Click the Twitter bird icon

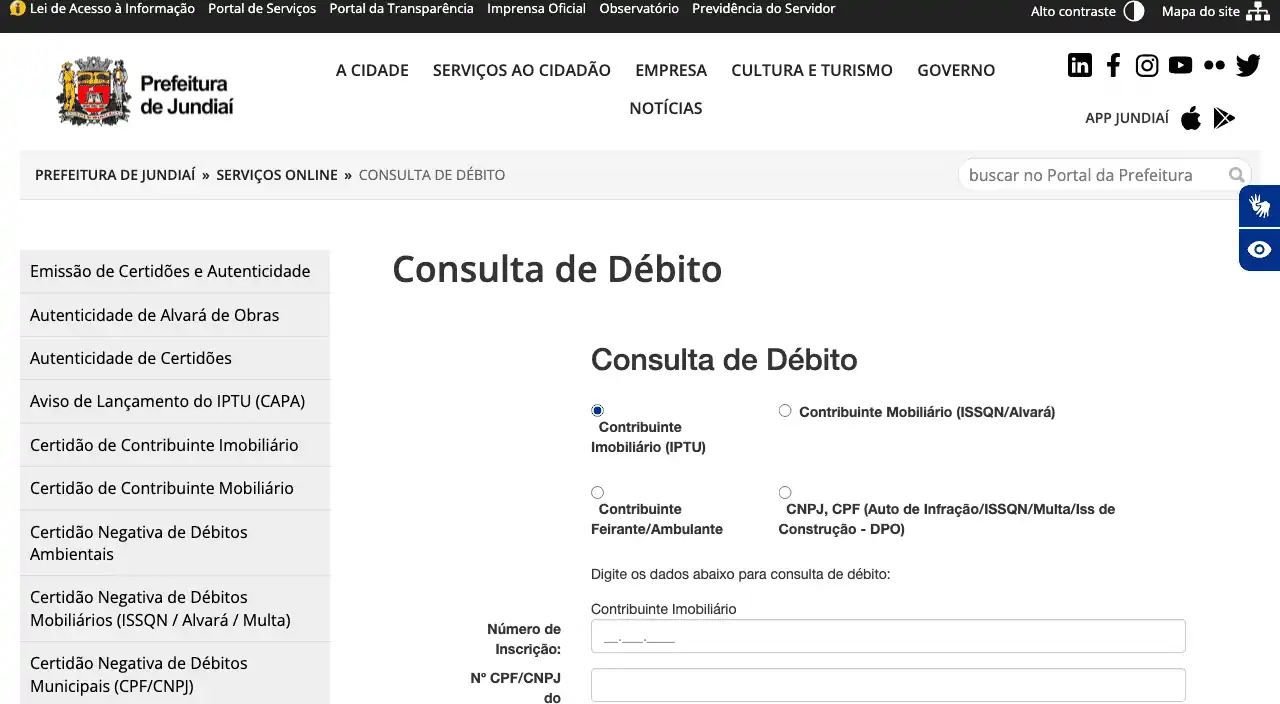[1248, 66]
